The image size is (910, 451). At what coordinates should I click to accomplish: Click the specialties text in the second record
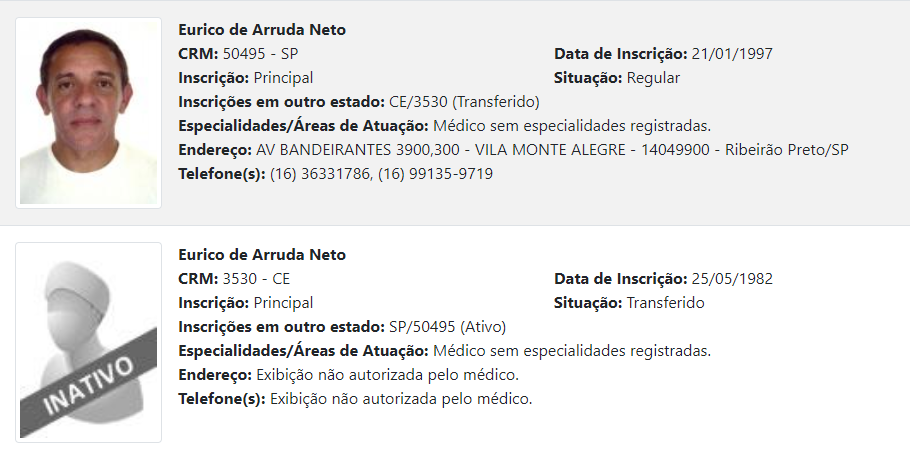point(572,351)
